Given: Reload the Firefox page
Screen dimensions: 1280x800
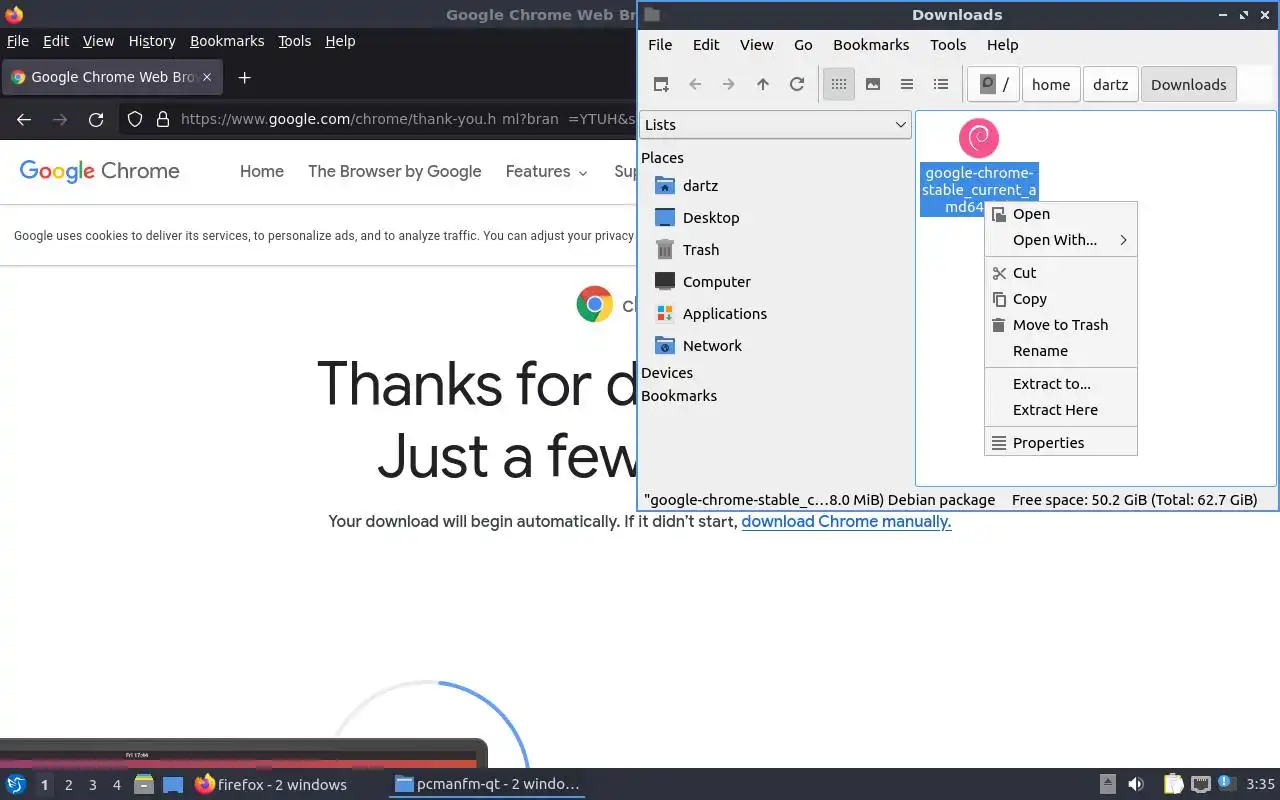Looking at the screenshot, I should tap(96, 120).
